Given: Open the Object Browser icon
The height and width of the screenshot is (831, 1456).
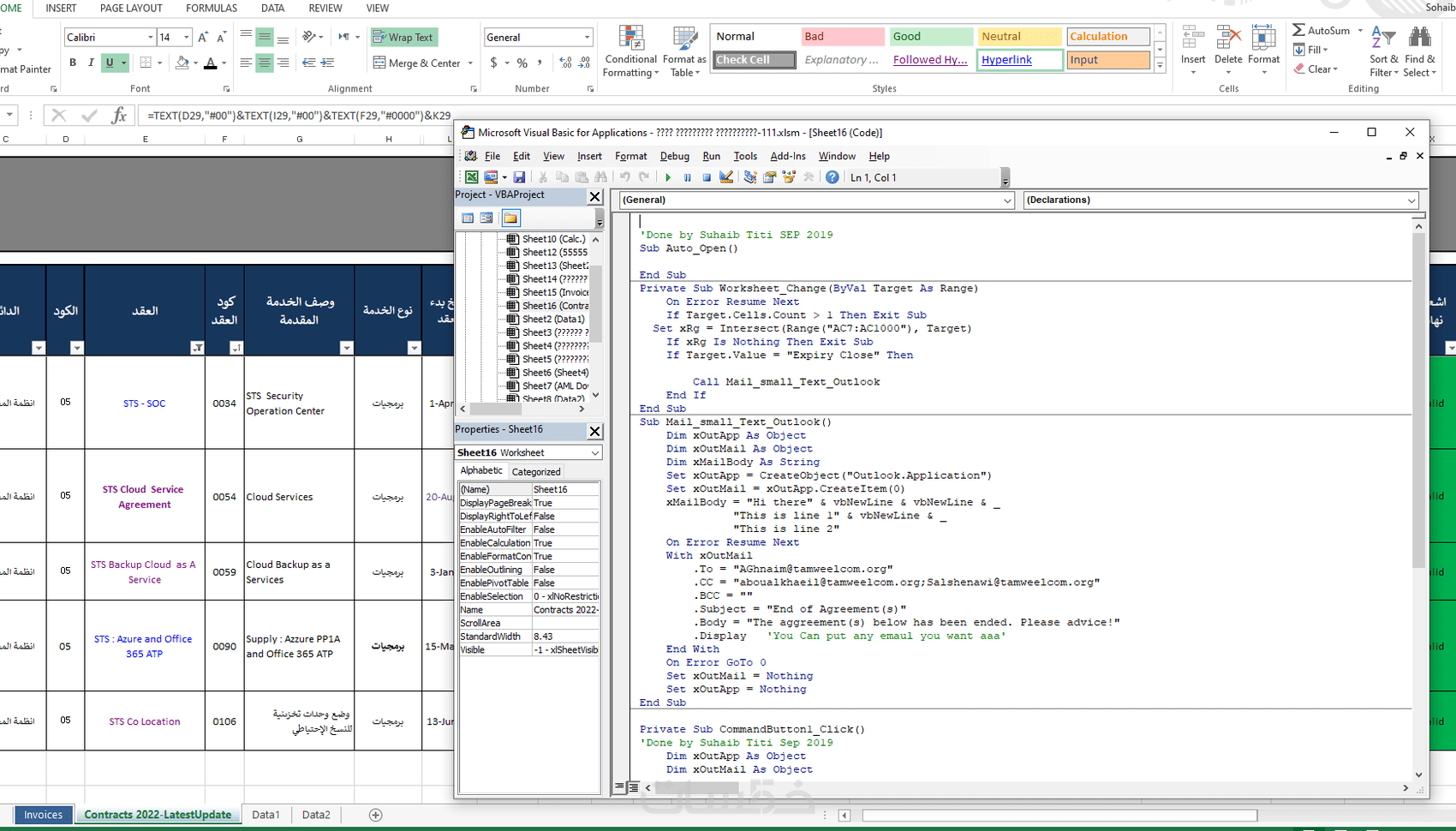Looking at the screenshot, I should (789, 177).
